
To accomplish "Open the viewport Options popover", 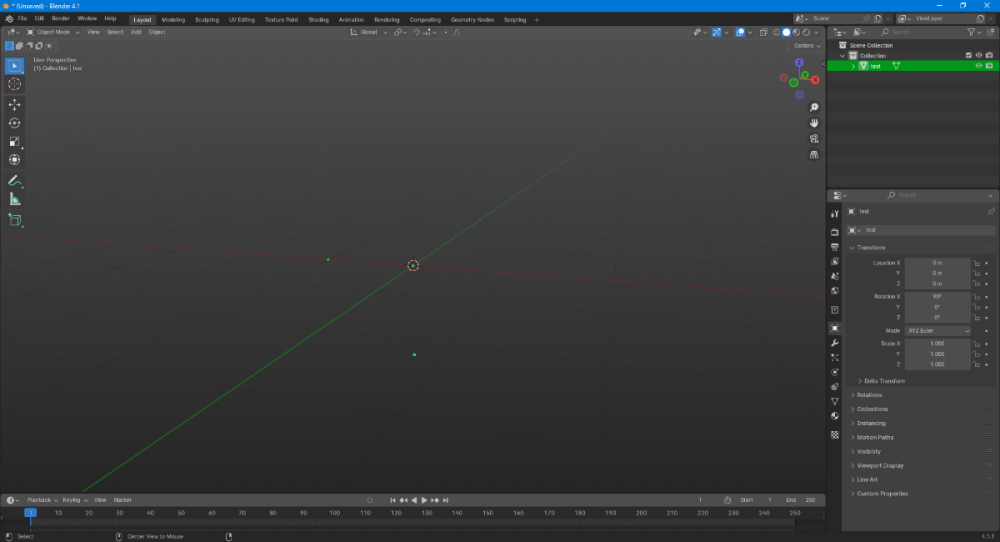I will 806,45.
